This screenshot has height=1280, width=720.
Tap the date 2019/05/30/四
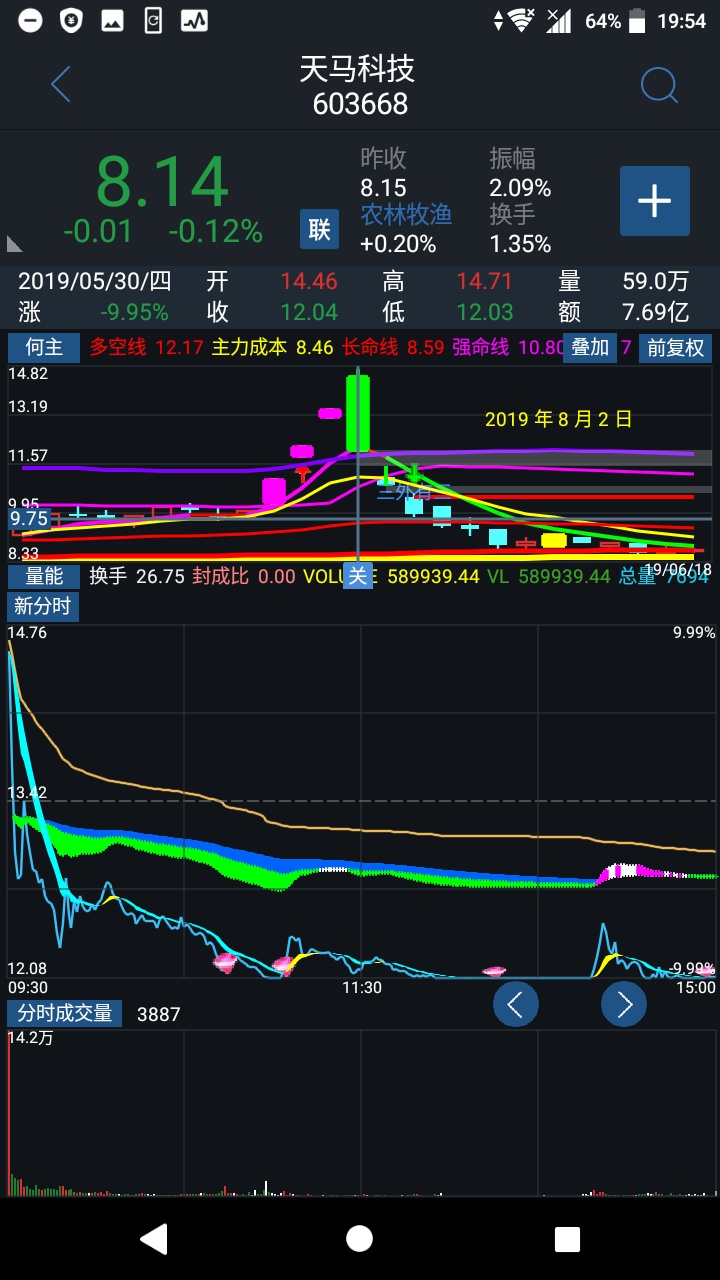pyautogui.click(x=94, y=282)
